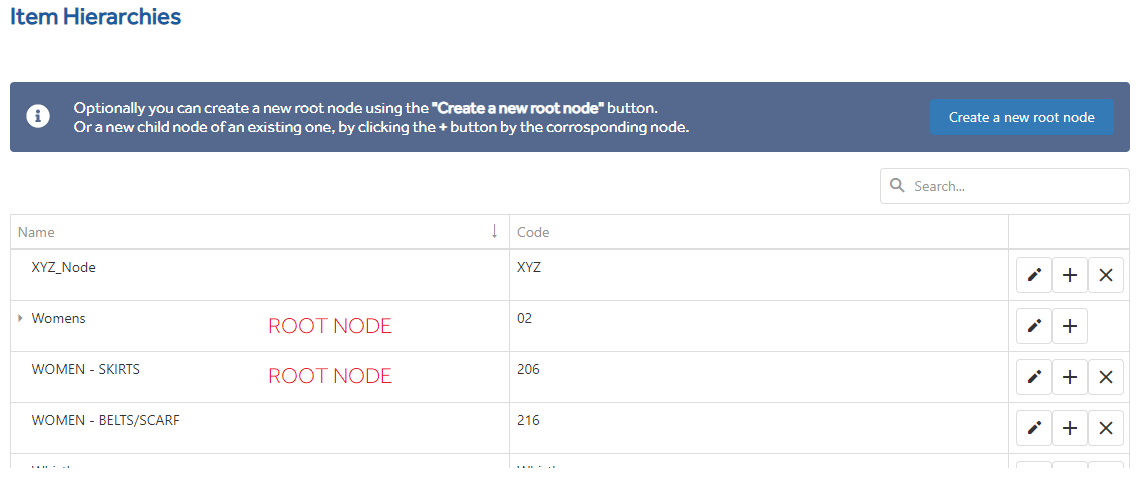Screen dimensions: 1136x480
Task: Toggle the Name column sort arrow
Action: pyautogui.click(x=495, y=232)
